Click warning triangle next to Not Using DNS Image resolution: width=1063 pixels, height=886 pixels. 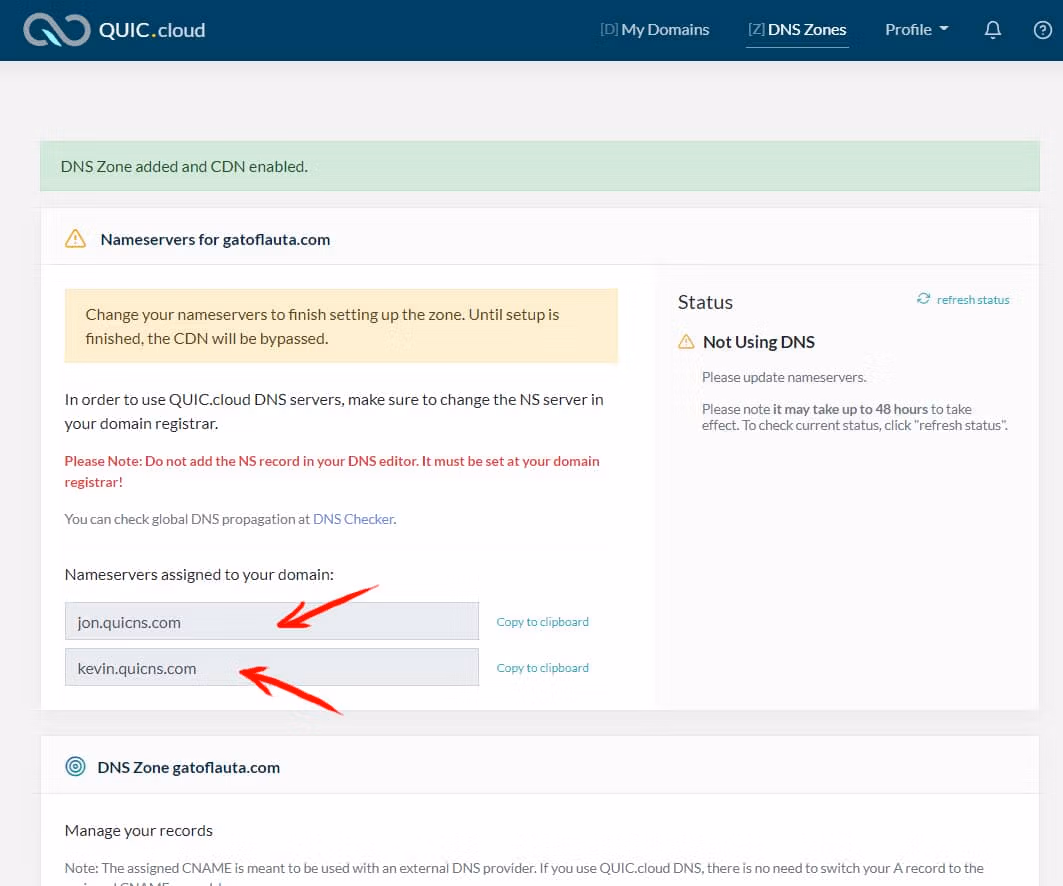click(x=686, y=342)
